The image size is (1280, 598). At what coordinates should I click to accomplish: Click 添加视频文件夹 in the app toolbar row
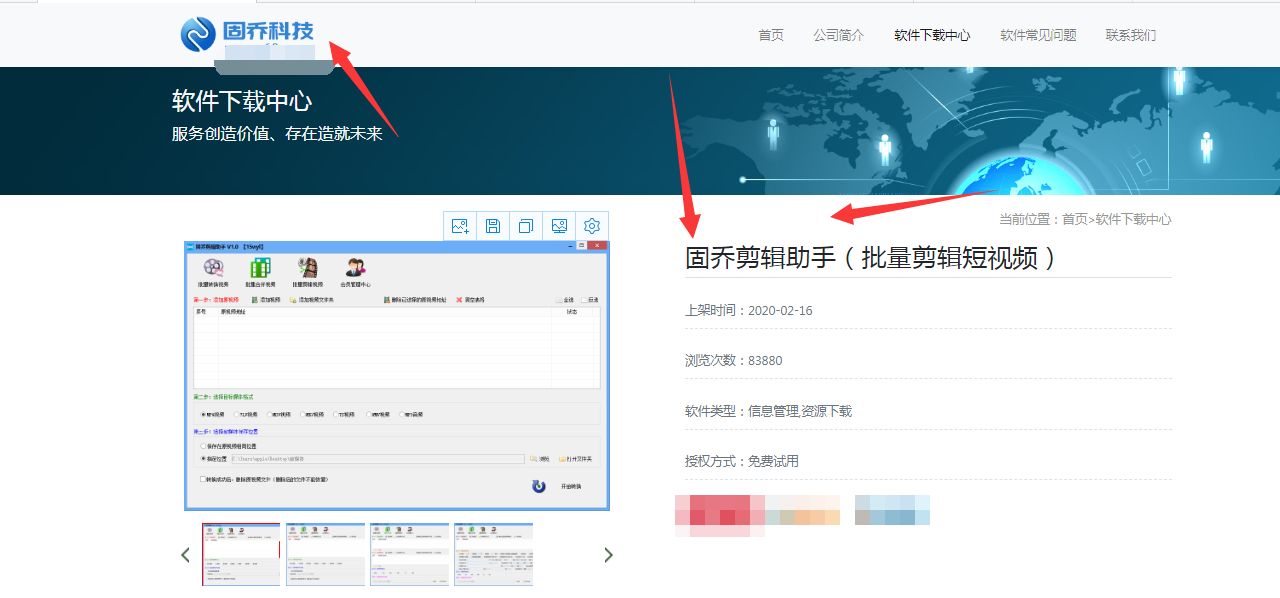[312, 300]
